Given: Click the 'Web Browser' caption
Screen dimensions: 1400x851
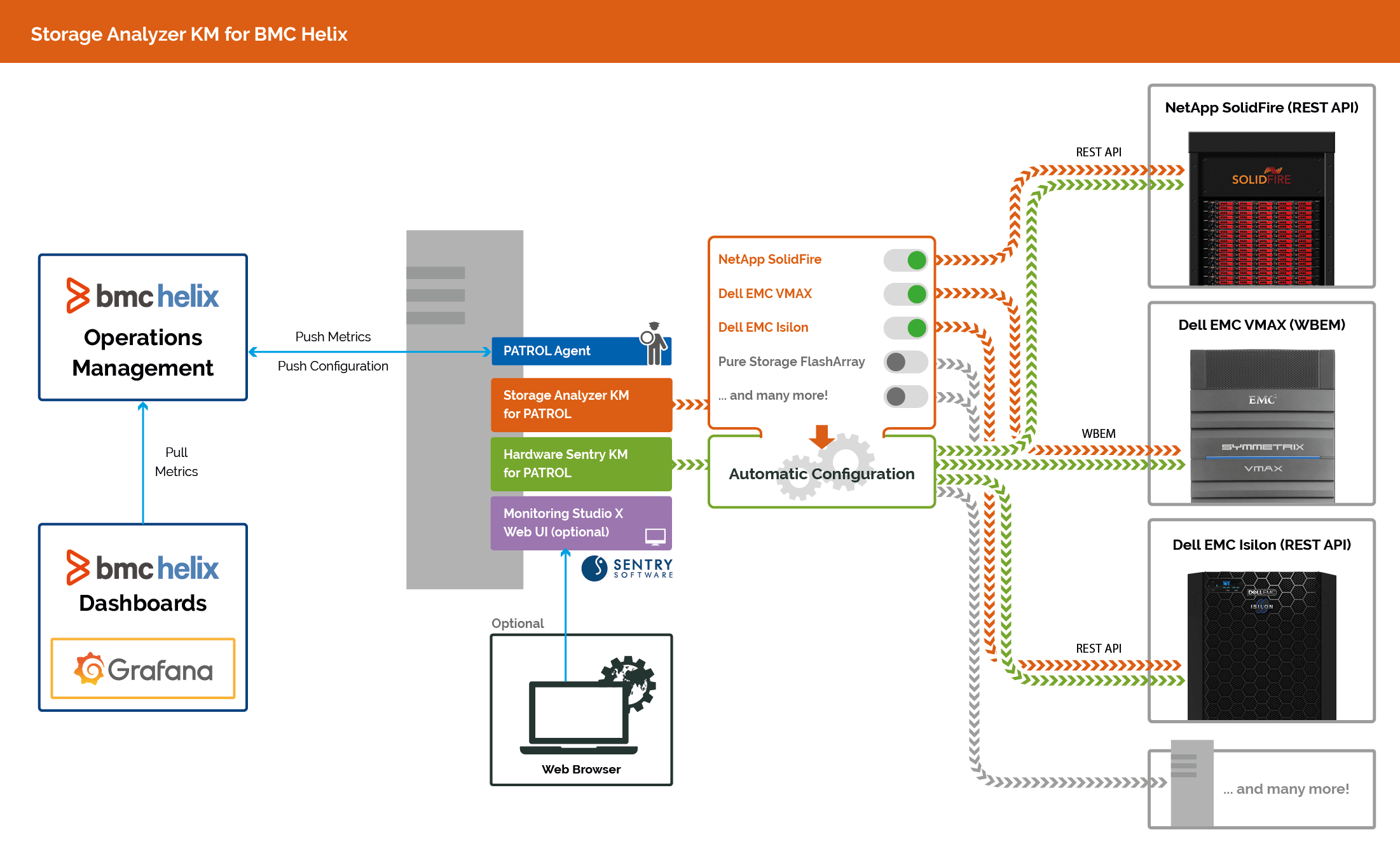Looking at the screenshot, I should (x=581, y=769).
